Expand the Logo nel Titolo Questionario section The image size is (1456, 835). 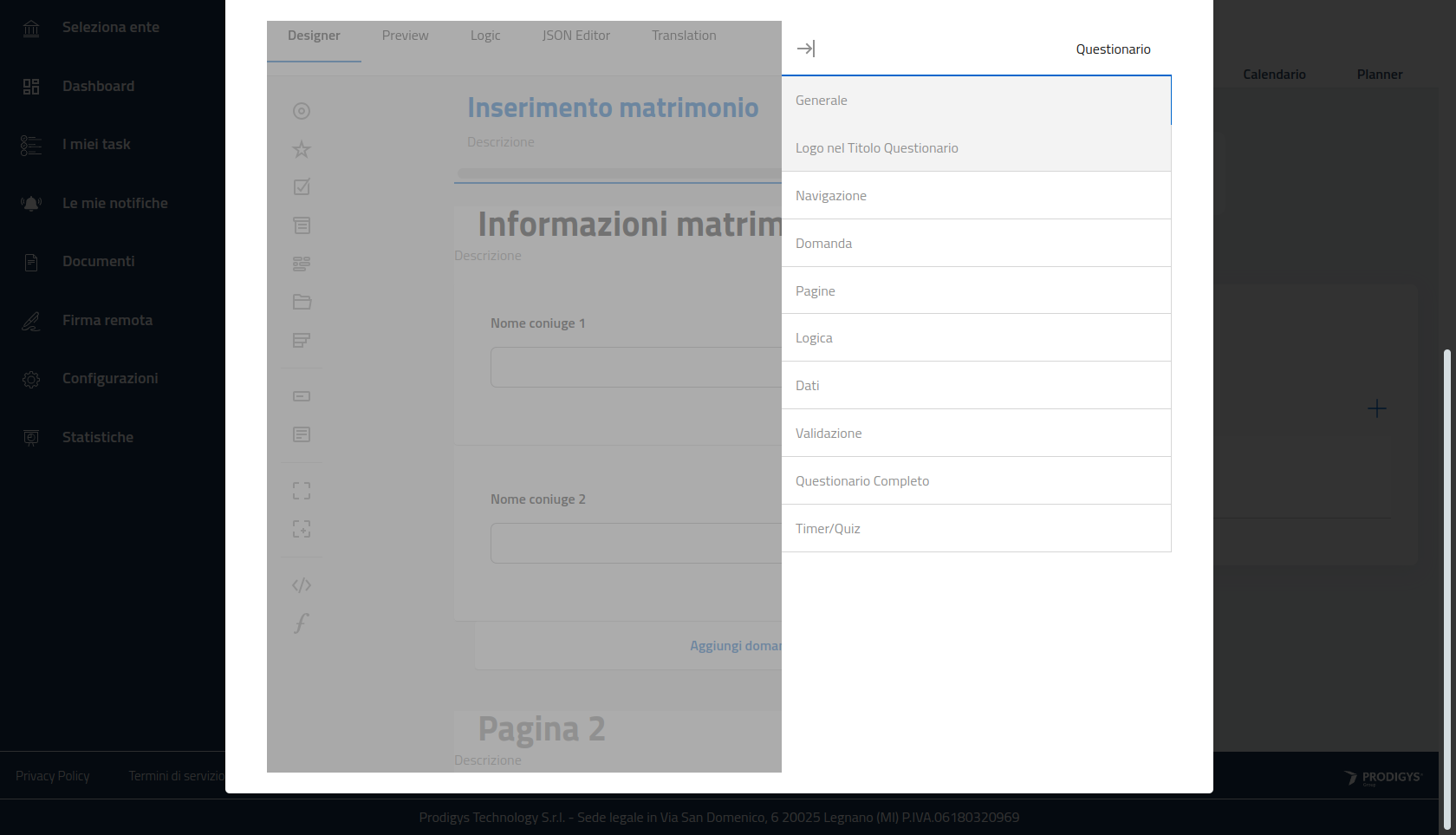point(976,148)
